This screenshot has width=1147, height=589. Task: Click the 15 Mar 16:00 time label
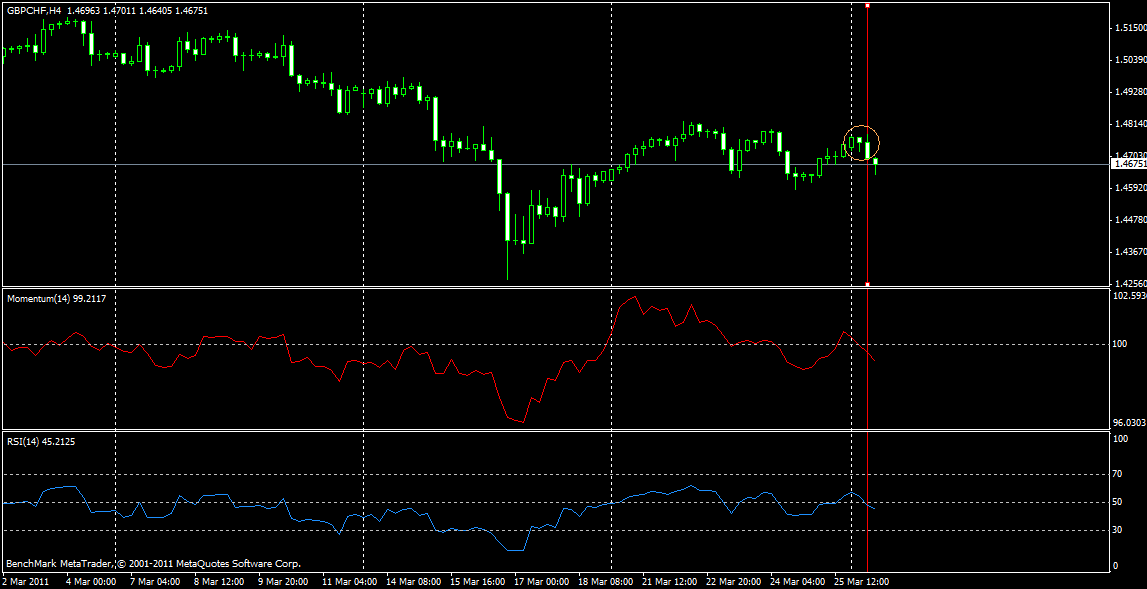tap(477, 582)
